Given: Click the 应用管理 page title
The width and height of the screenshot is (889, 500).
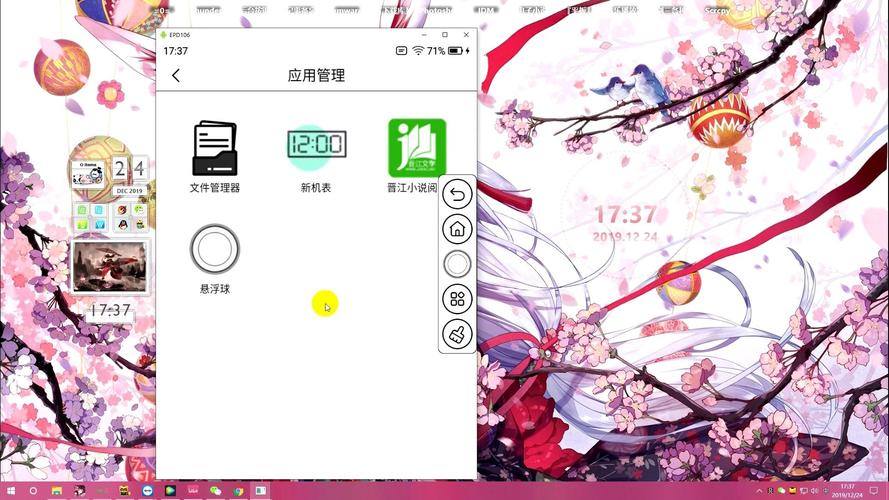Looking at the screenshot, I should point(316,75).
